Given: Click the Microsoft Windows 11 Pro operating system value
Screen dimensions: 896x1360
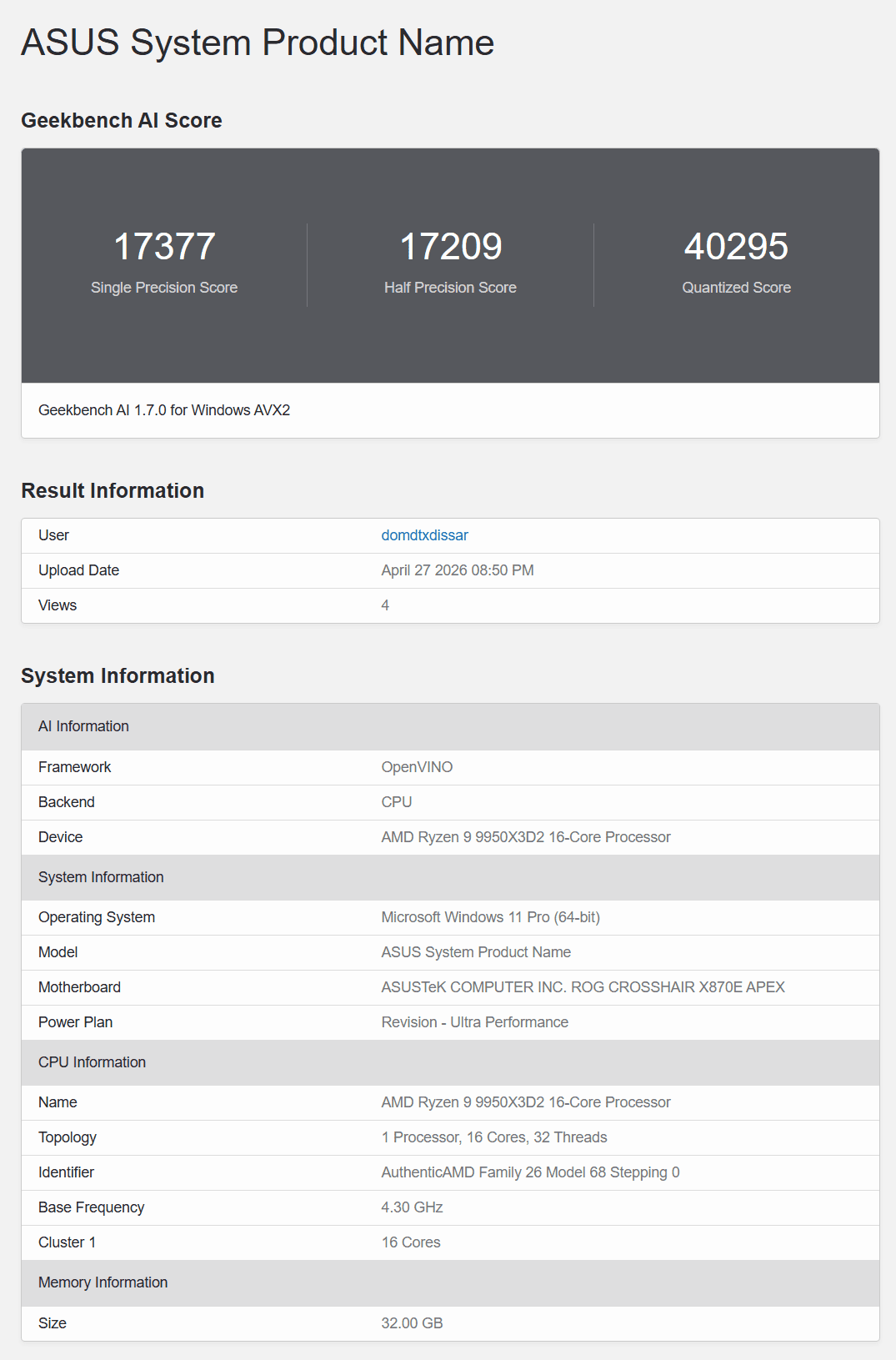Looking at the screenshot, I should (491, 917).
